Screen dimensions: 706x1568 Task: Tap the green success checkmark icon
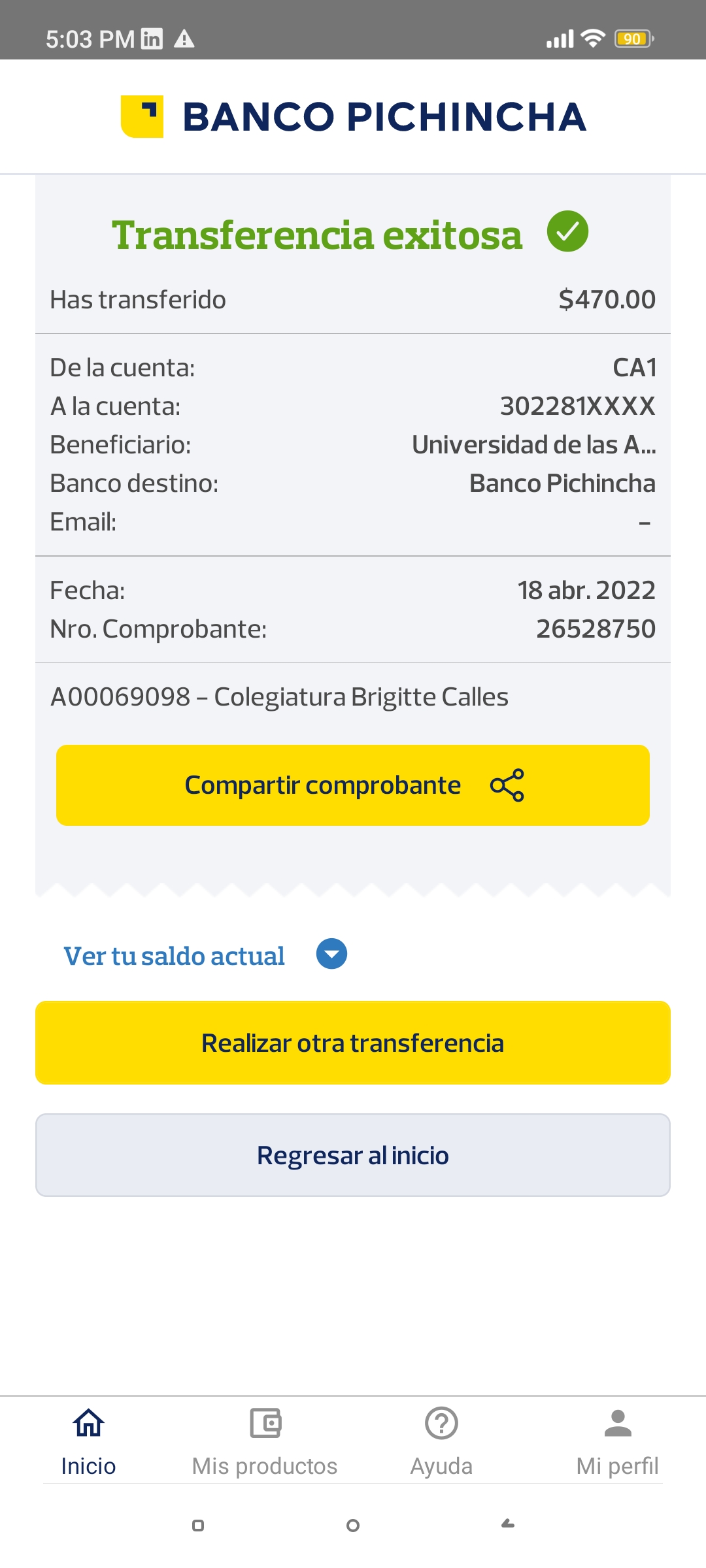(567, 231)
